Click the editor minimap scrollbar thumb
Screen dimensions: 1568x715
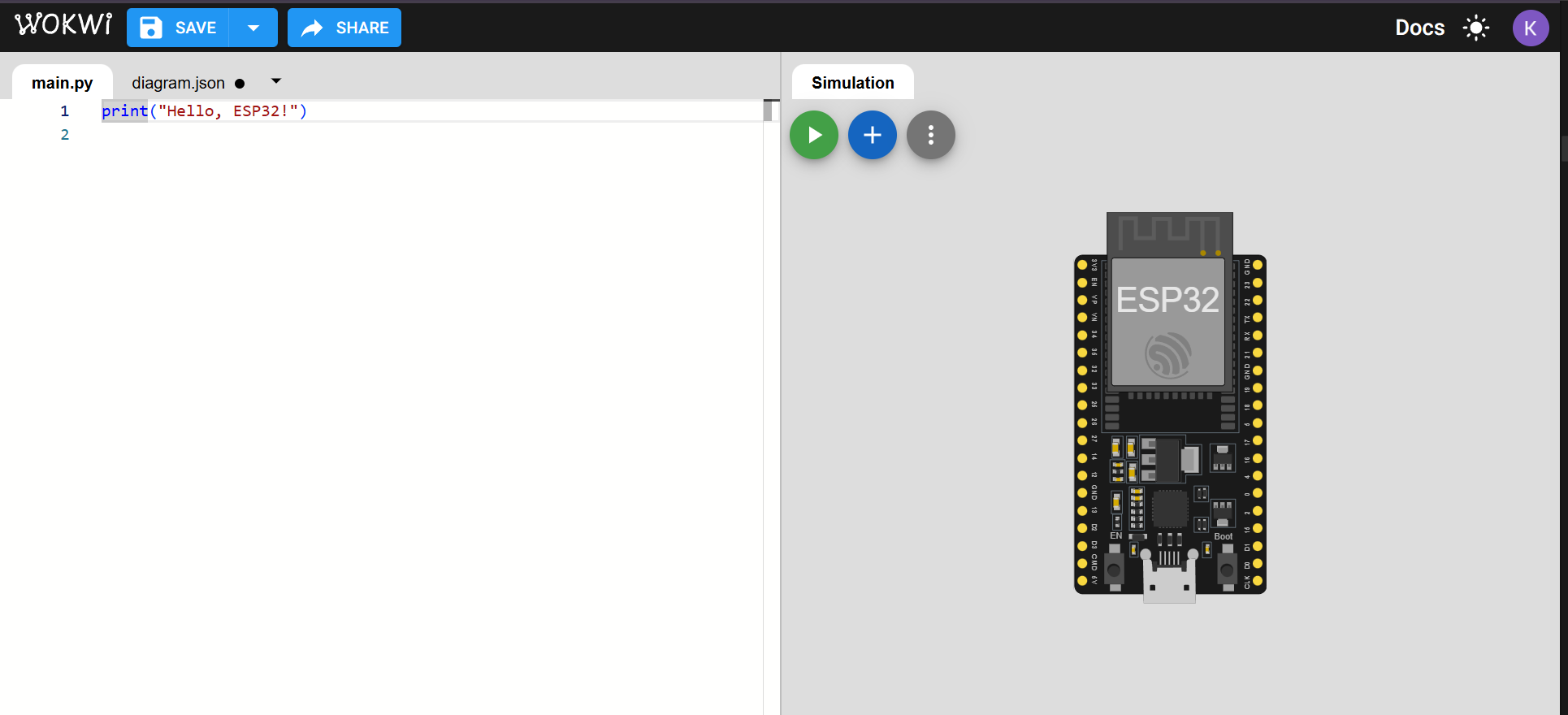tap(768, 111)
